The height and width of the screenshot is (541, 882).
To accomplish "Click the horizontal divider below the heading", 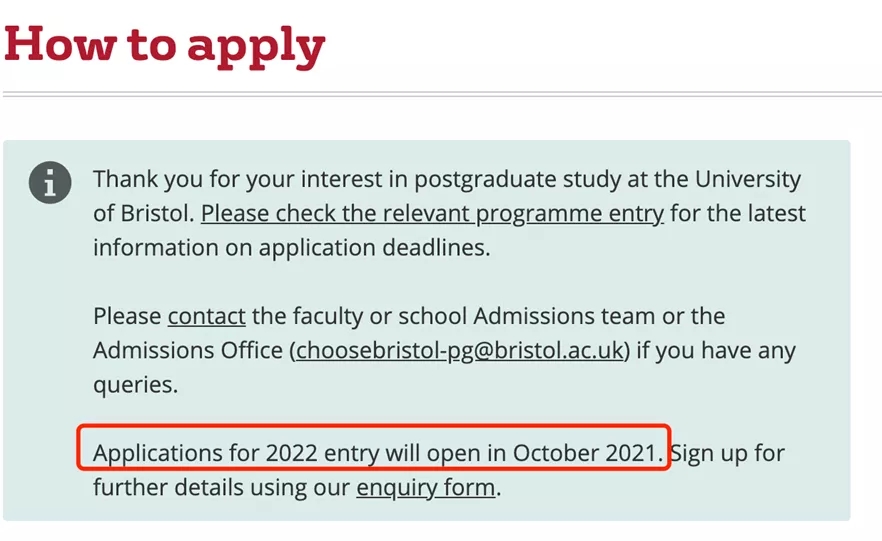I will [x=441, y=95].
